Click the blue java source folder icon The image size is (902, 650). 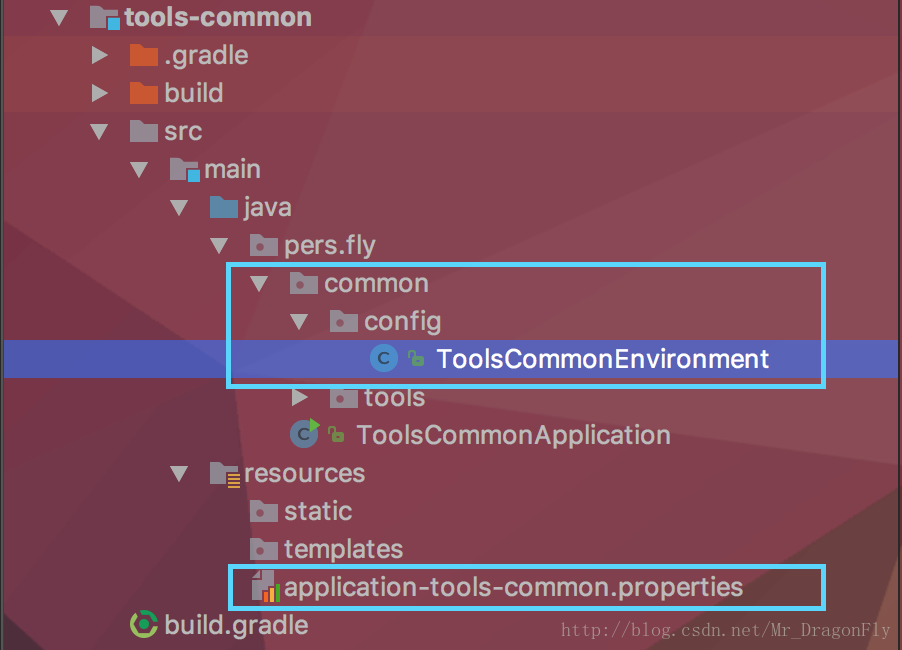[x=224, y=207]
